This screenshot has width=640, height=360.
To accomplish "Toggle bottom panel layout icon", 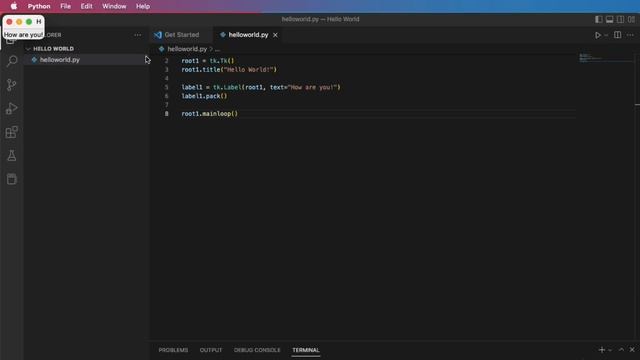I will click(609, 19).
